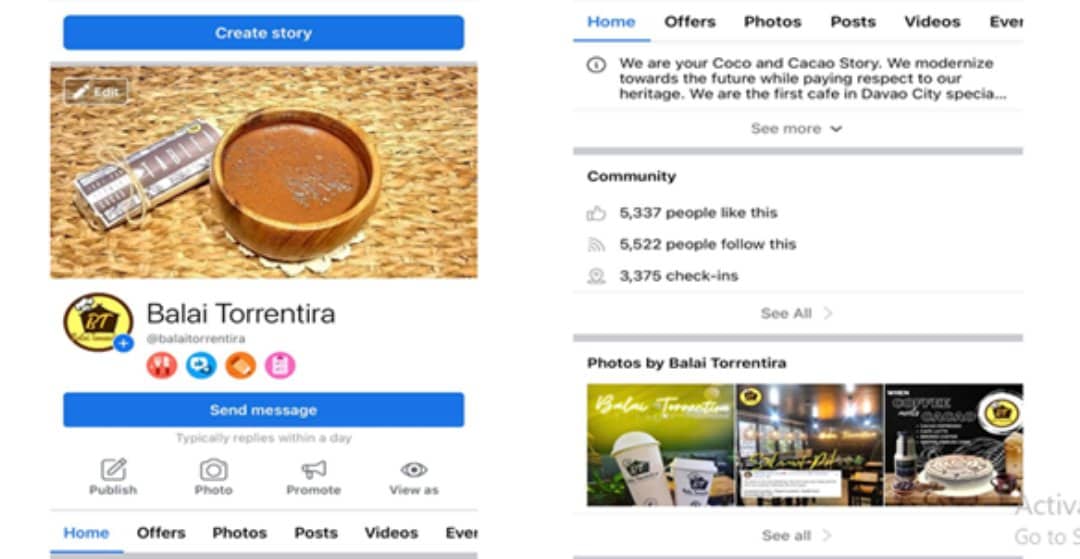Image resolution: width=1080 pixels, height=559 pixels.
Task: Click the info icon beside page description
Action: (596, 64)
